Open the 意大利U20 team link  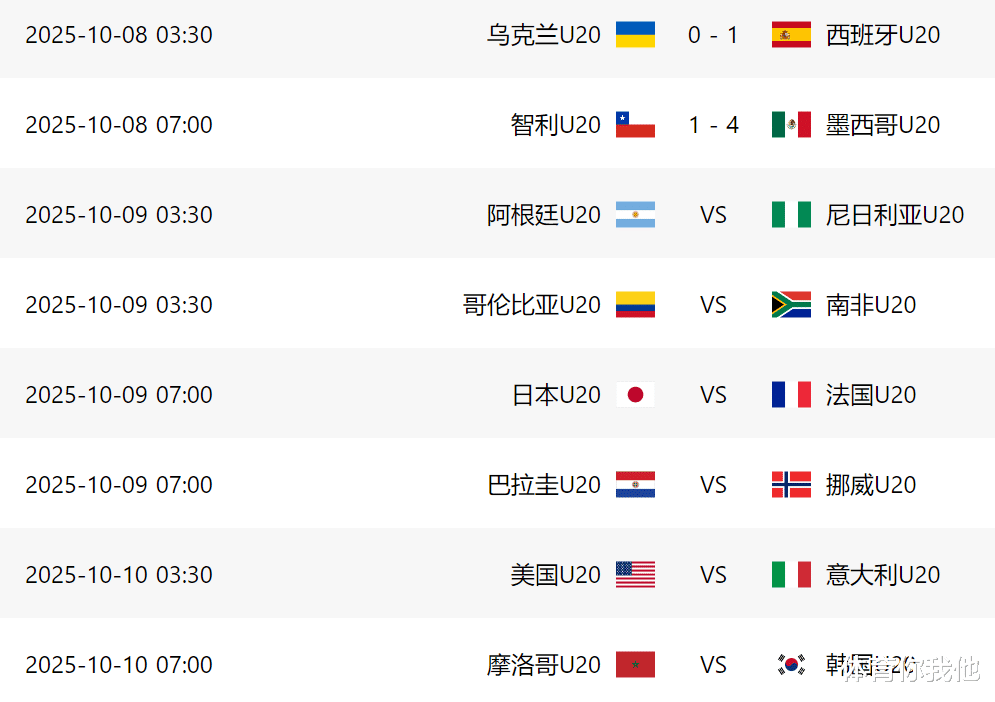coord(883,575)
